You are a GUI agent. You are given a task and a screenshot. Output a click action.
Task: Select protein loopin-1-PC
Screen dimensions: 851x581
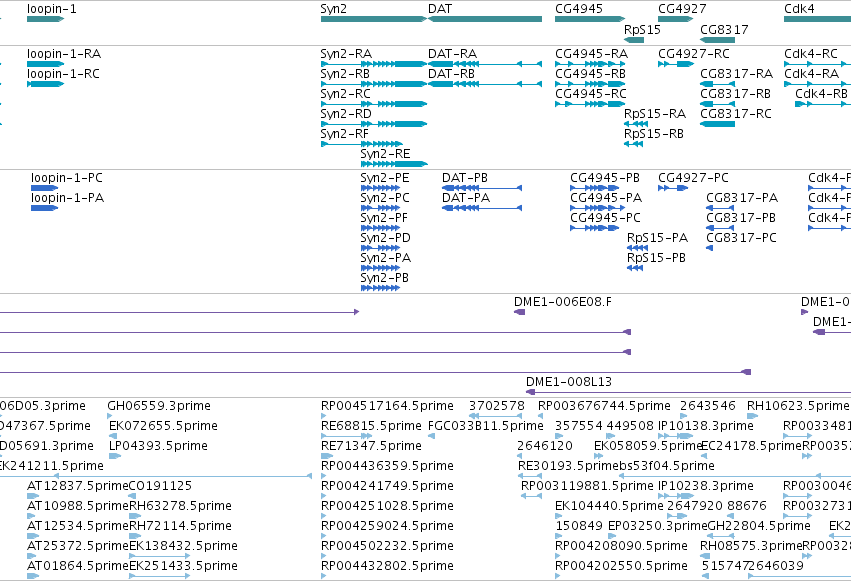click(45, 188)
